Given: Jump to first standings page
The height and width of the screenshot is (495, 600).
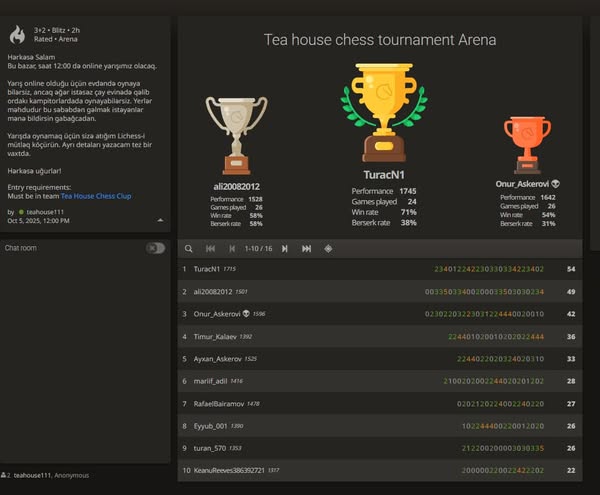Looking at the screenshot, I should [210, 249].
